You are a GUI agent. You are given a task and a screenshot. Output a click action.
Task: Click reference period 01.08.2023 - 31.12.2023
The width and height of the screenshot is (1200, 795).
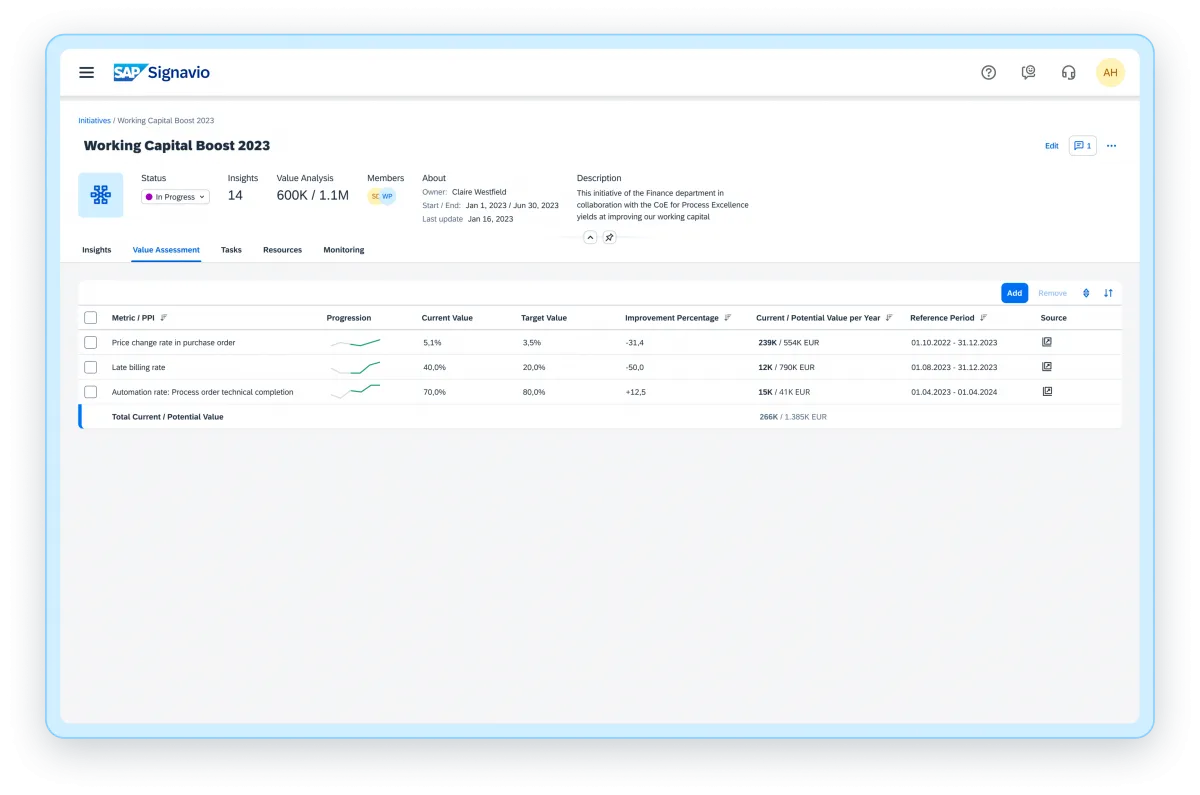pos(954,367)
